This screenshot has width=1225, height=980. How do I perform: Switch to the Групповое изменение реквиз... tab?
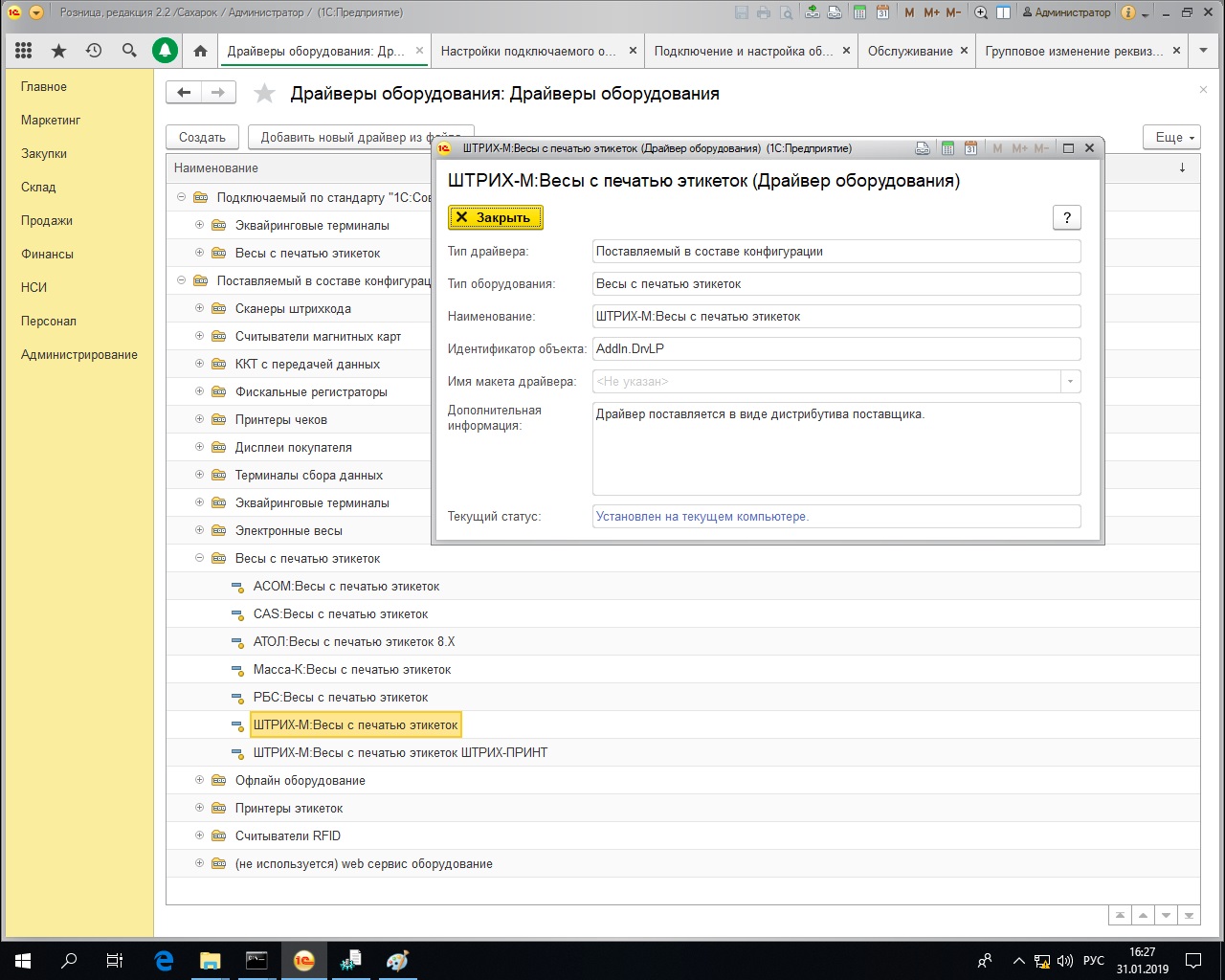pyautogui.click(x=1074, y=51)
